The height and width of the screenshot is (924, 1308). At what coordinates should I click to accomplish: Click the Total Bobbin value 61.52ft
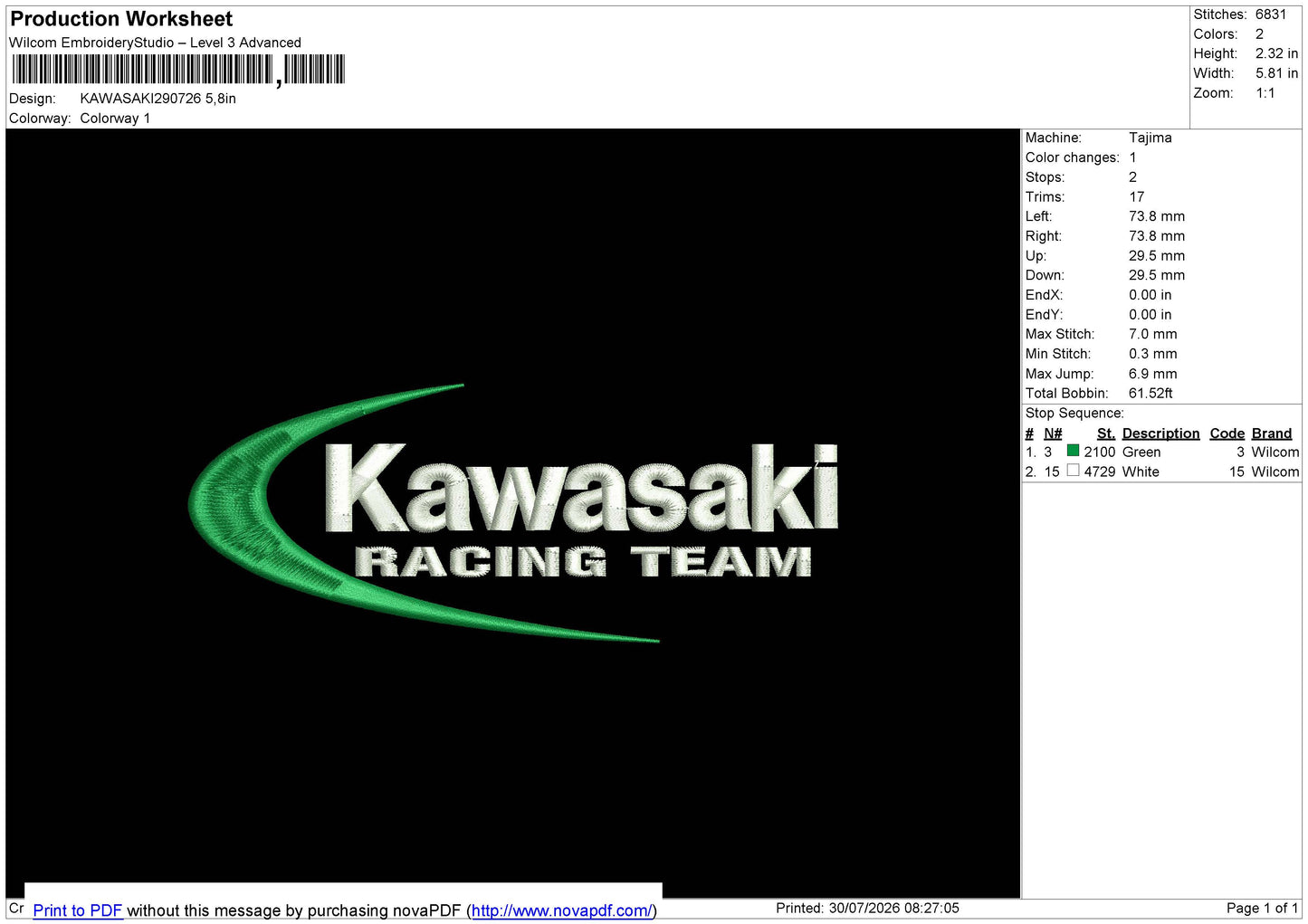pos(1150,393)
